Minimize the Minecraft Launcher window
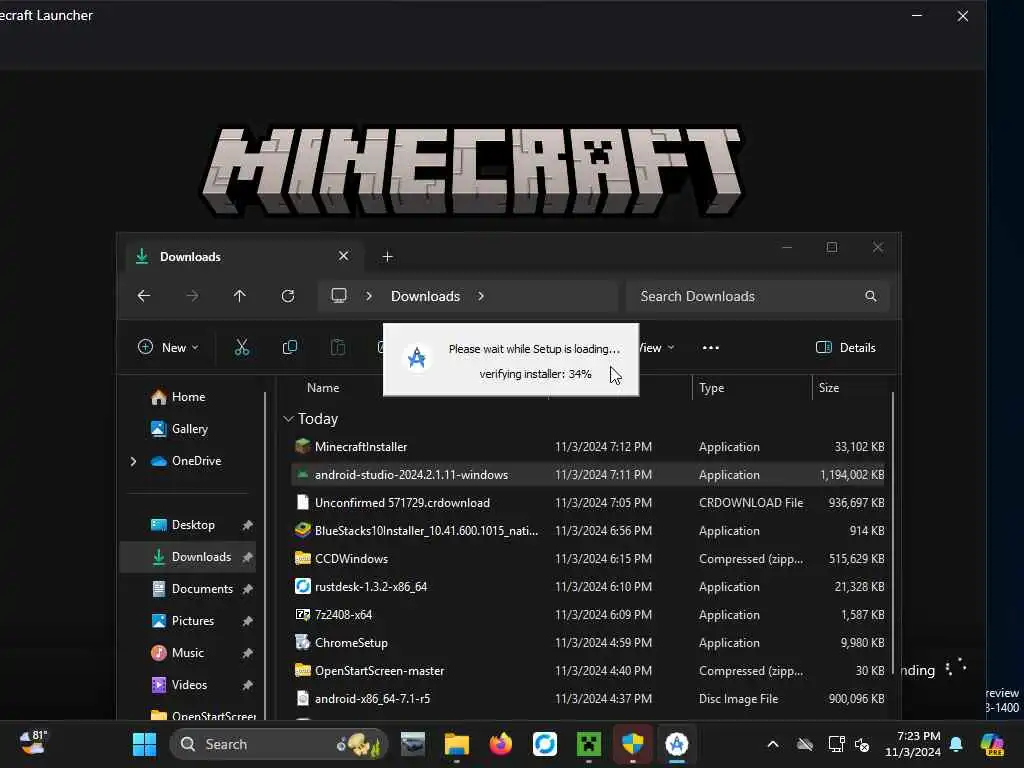This screenshot has height=768, width=1024. pos(917,15)
